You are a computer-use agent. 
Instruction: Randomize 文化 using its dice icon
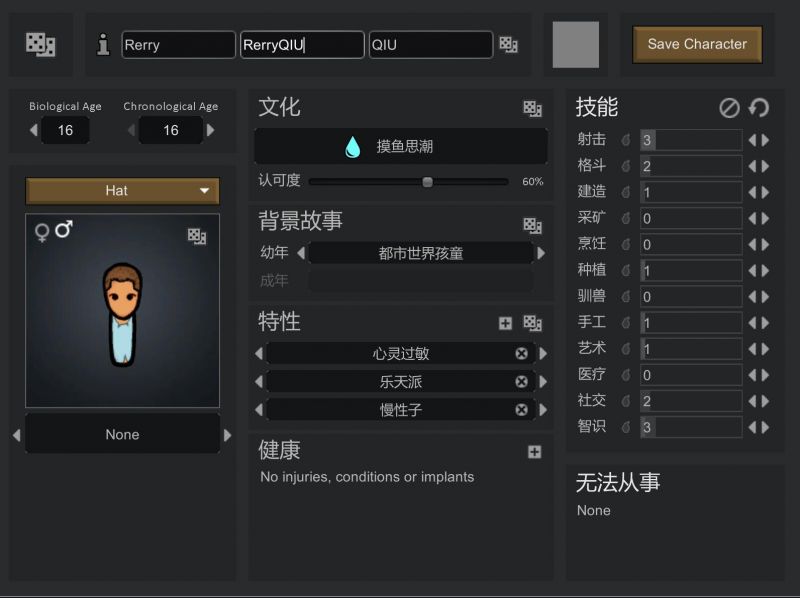point(530,107)
